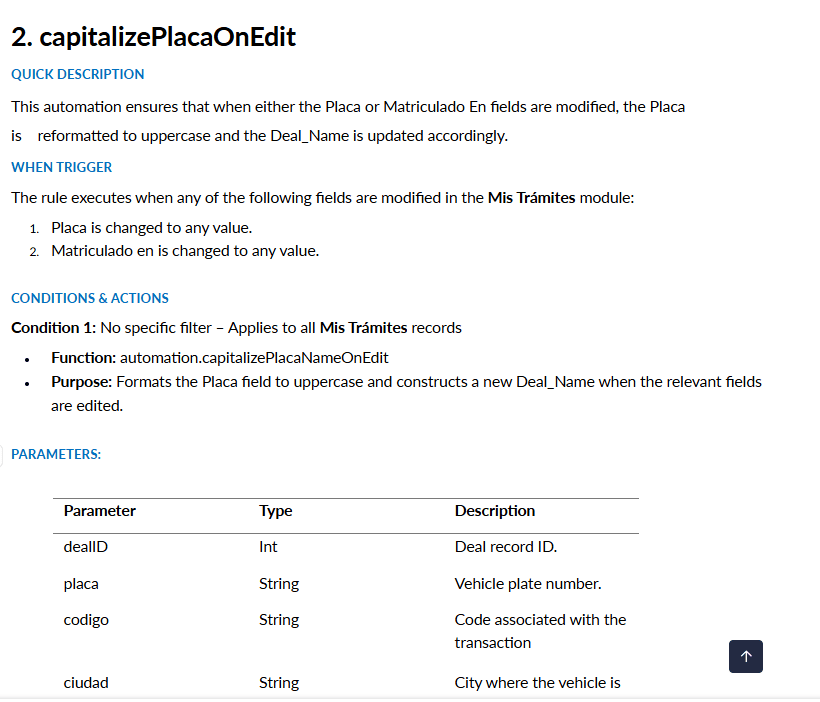Click the QUICK DESCRIPTION section label
Image resolution: width=820 pixels, height=702 pixels.
[x=77, y=74]
